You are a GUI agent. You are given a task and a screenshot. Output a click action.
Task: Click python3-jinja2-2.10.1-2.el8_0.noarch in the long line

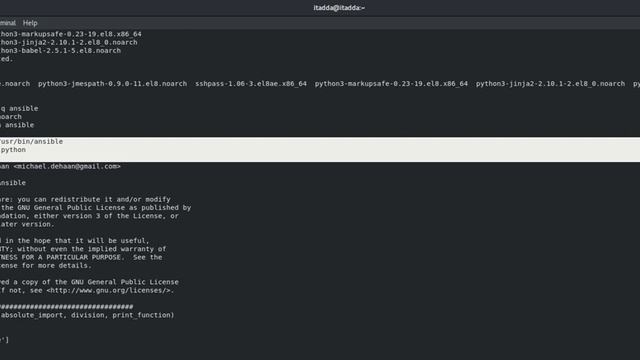[550, 84]
